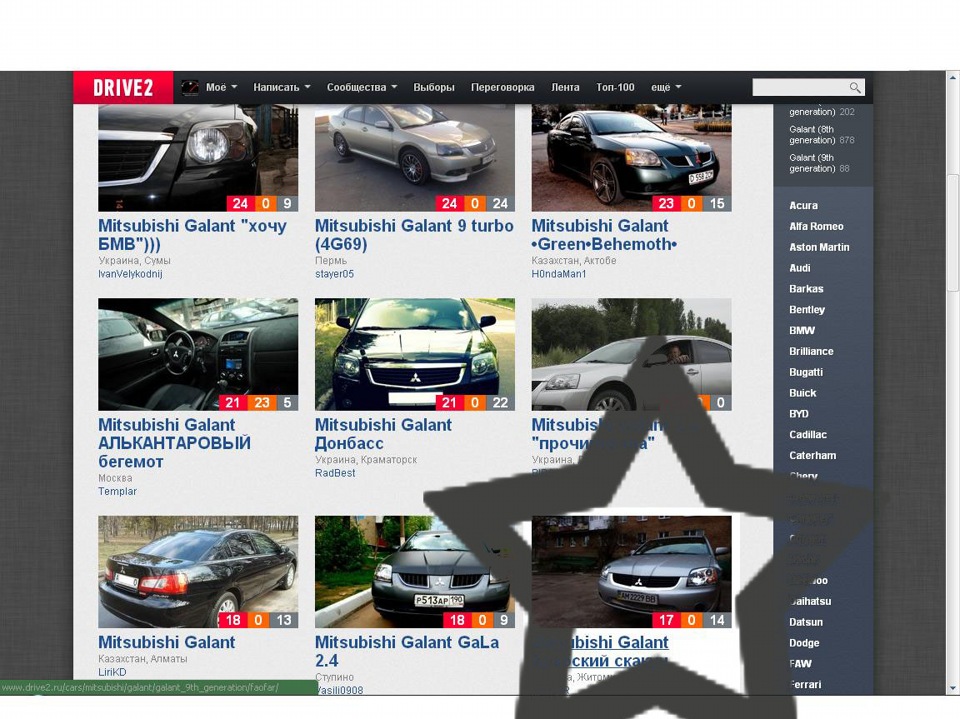Open the Лента feed
The image size is (960, 719).
[564, 88]
